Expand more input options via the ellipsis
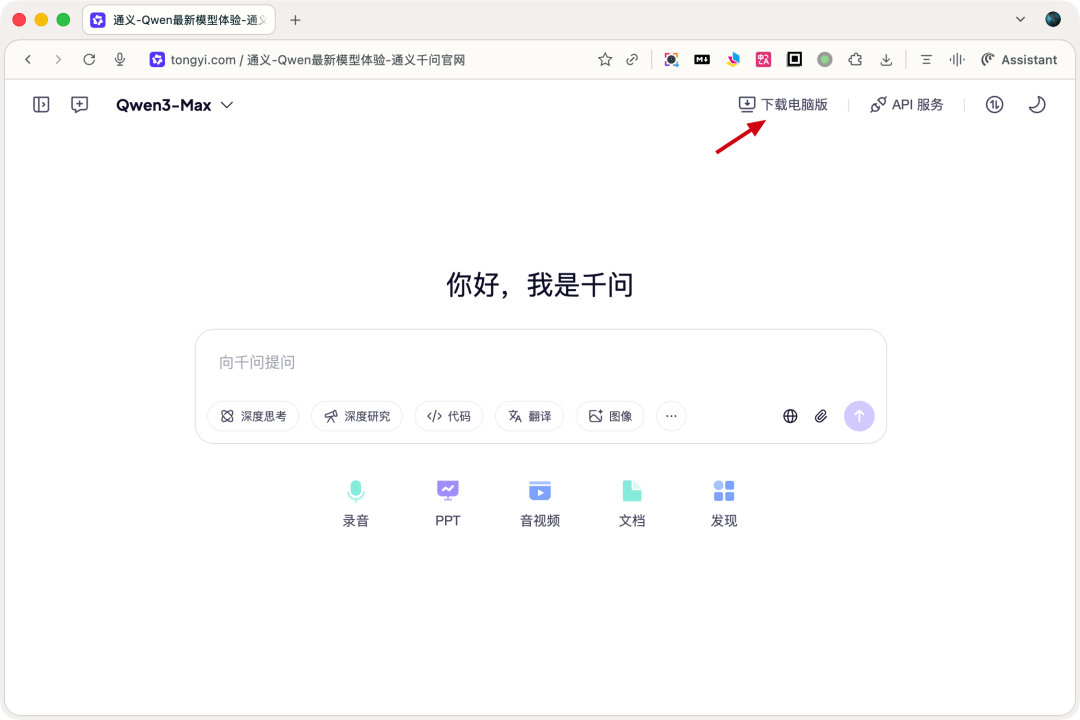 [x=671, y=416]
